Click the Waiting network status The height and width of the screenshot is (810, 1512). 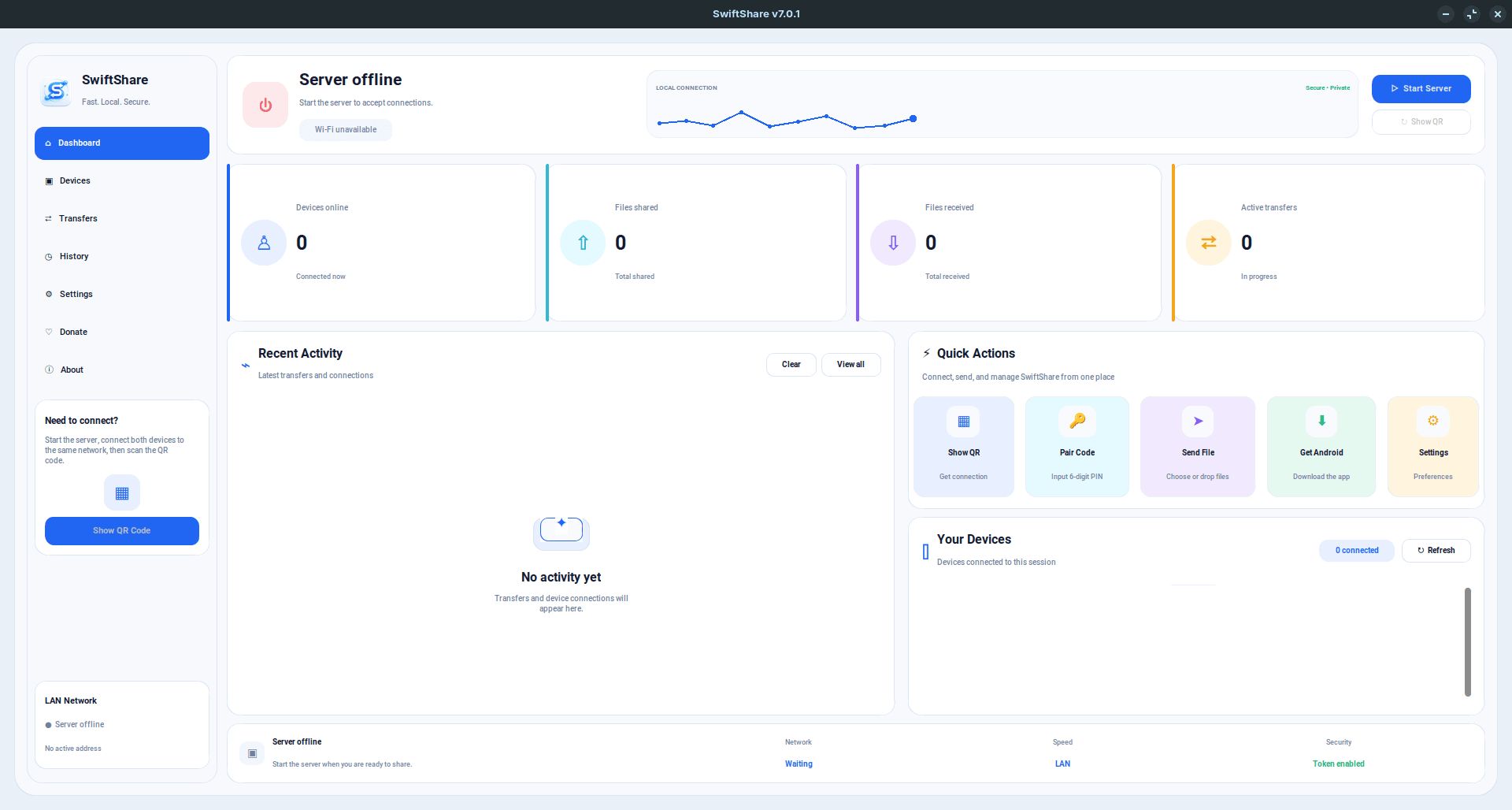coord(799,764)
